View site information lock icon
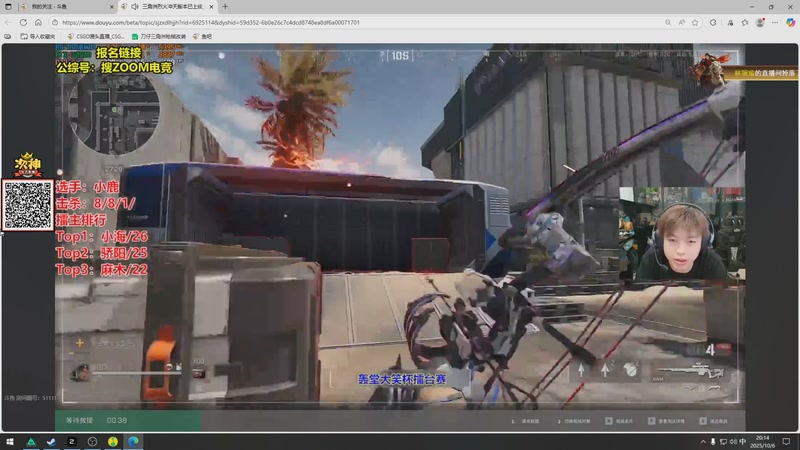Viewport: 800px width, 450px height. click(55, 22)
